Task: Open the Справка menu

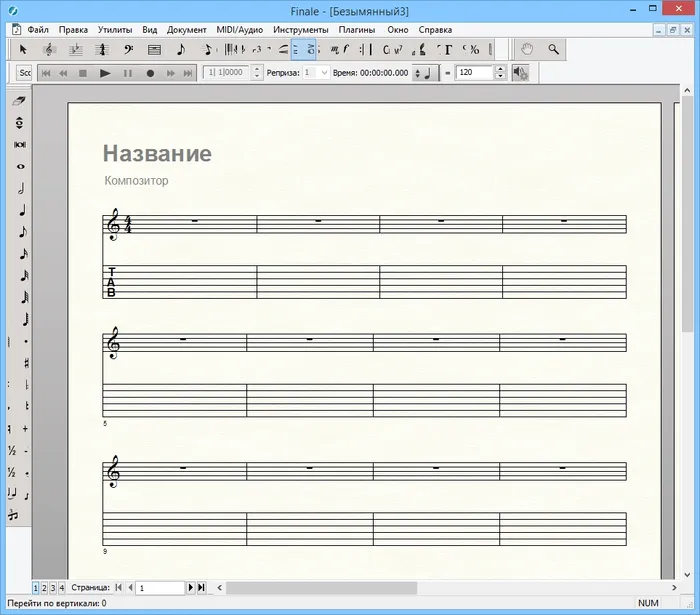Action: pos(435,30)
